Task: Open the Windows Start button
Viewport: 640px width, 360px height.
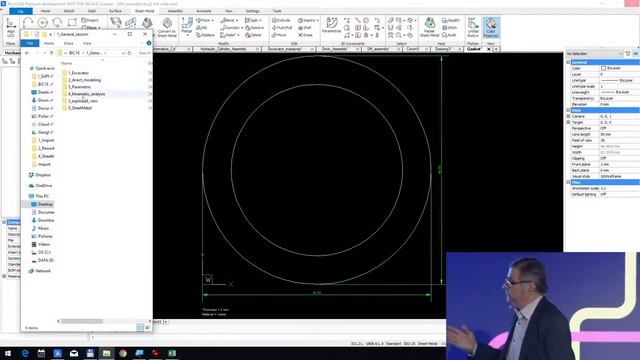Action: [8, 353]
